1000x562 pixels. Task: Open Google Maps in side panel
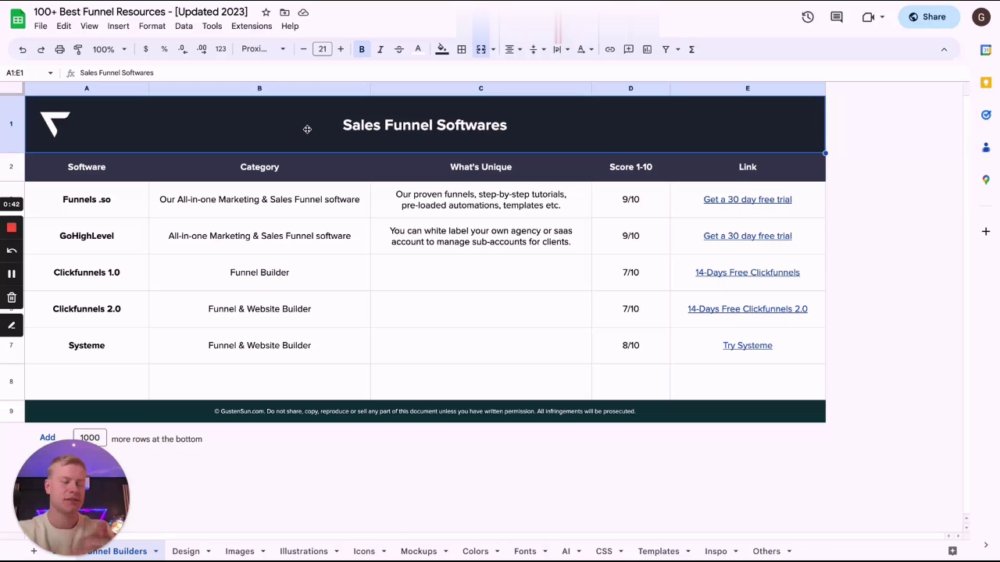pyautogui.click(x=986, y=180)
